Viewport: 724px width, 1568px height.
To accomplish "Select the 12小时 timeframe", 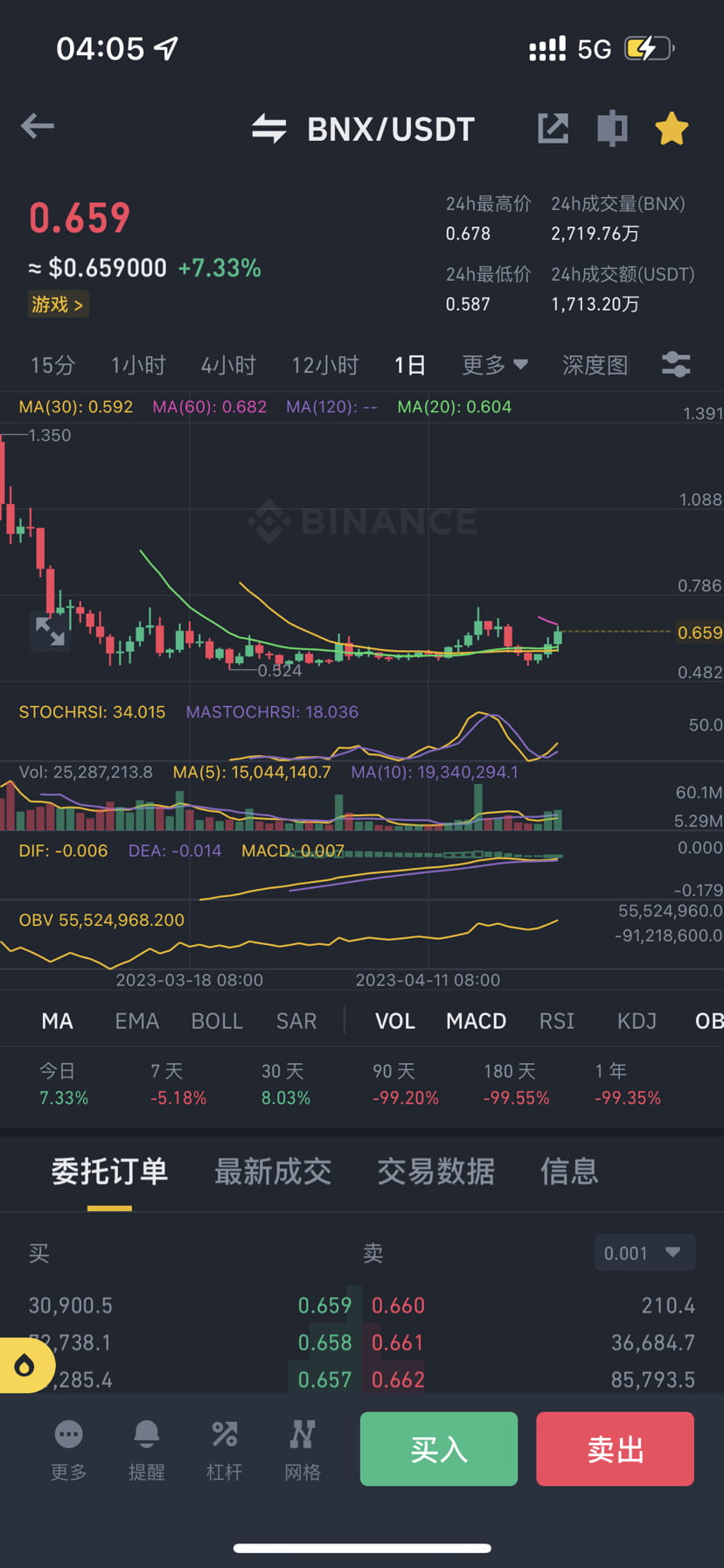I will point(325,365).
